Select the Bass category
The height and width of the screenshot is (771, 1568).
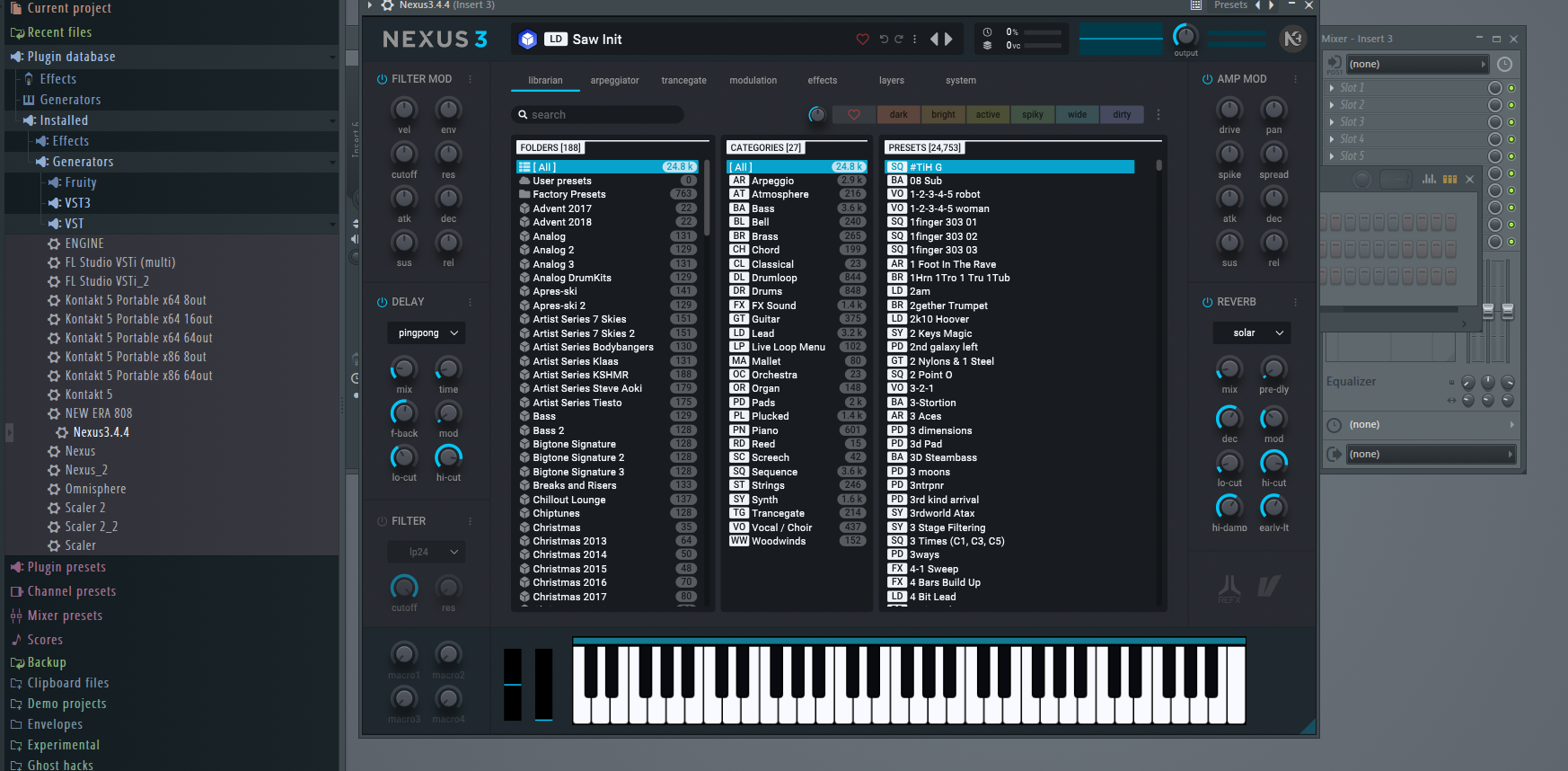pos(797,208)
